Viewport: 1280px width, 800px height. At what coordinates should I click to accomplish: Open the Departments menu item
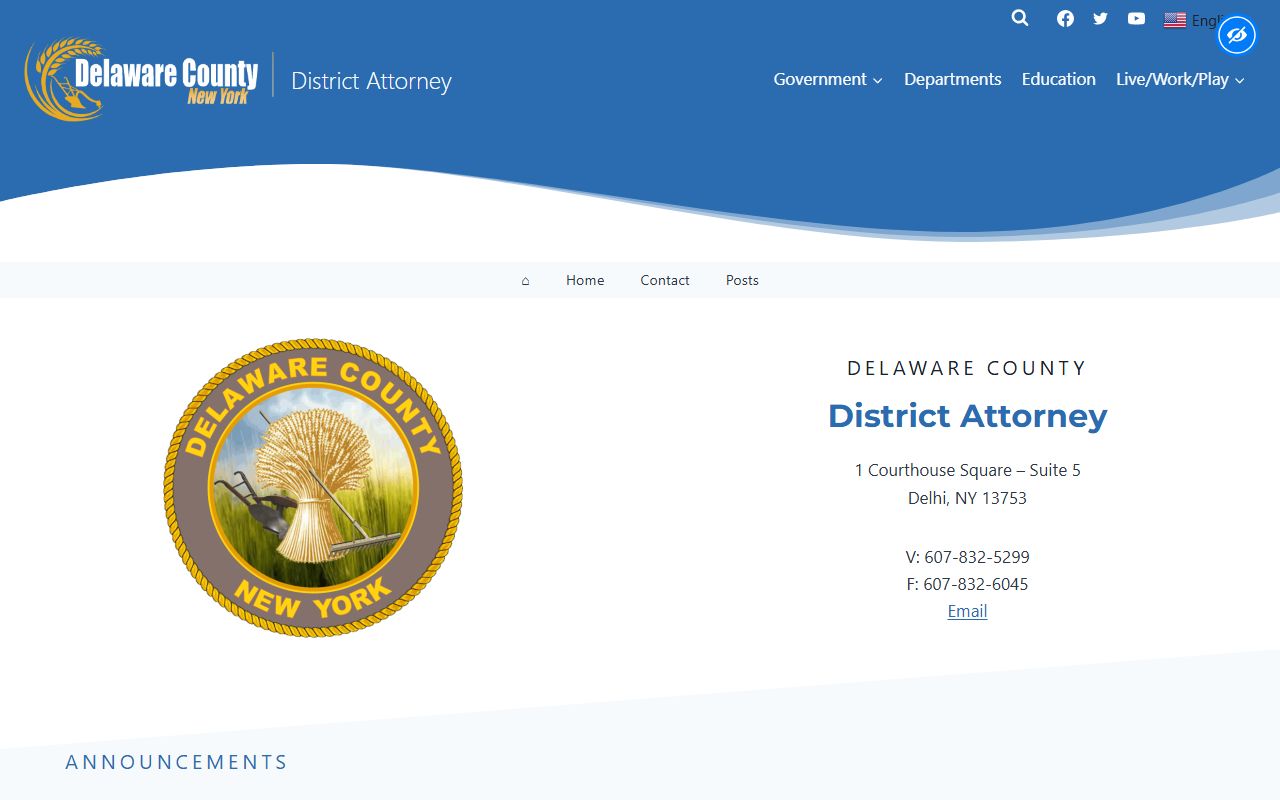952,79
